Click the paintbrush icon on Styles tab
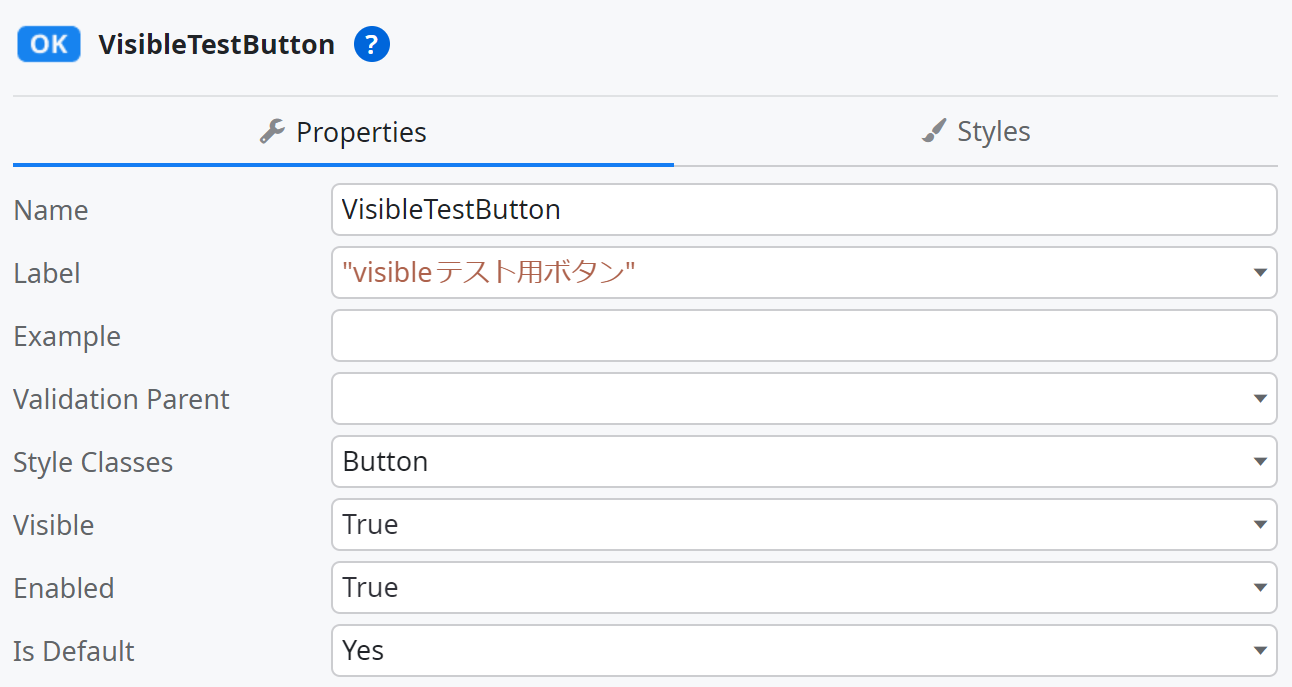 coord(933,131)
